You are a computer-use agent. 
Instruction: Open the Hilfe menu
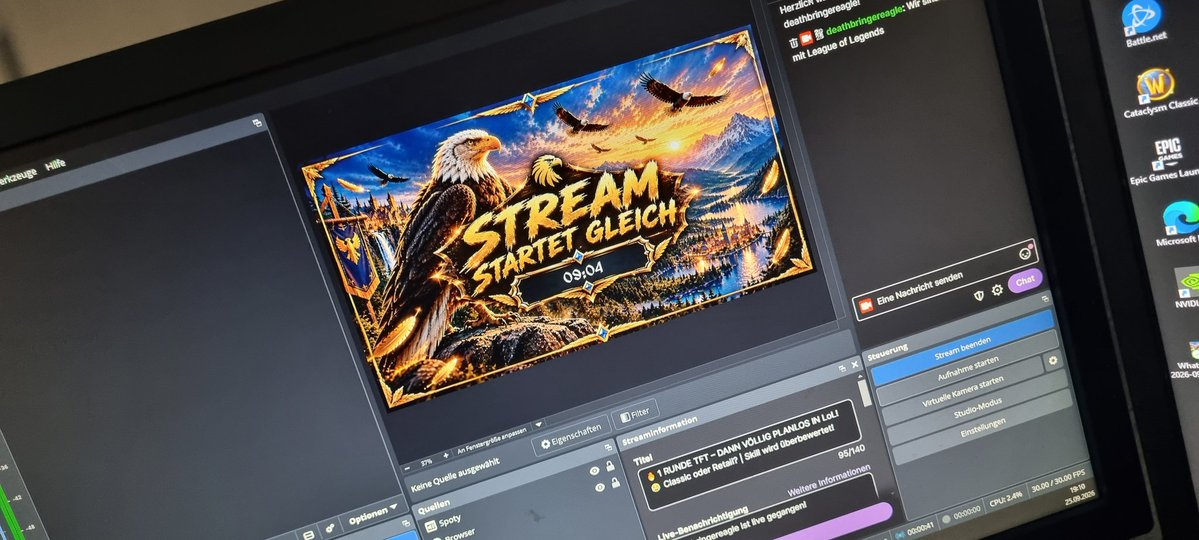coord(55,164)
